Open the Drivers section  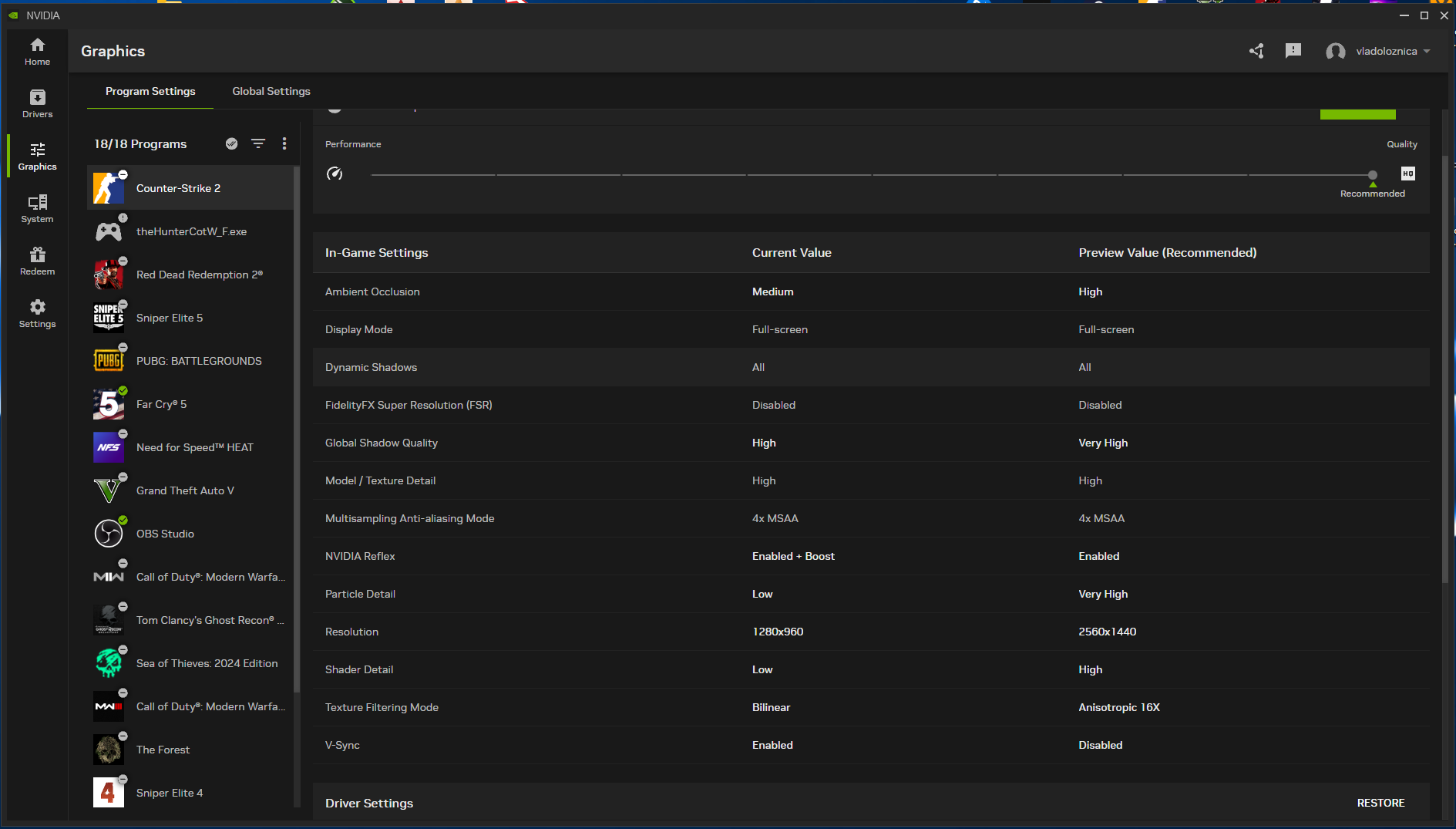(x=37, y=104)
